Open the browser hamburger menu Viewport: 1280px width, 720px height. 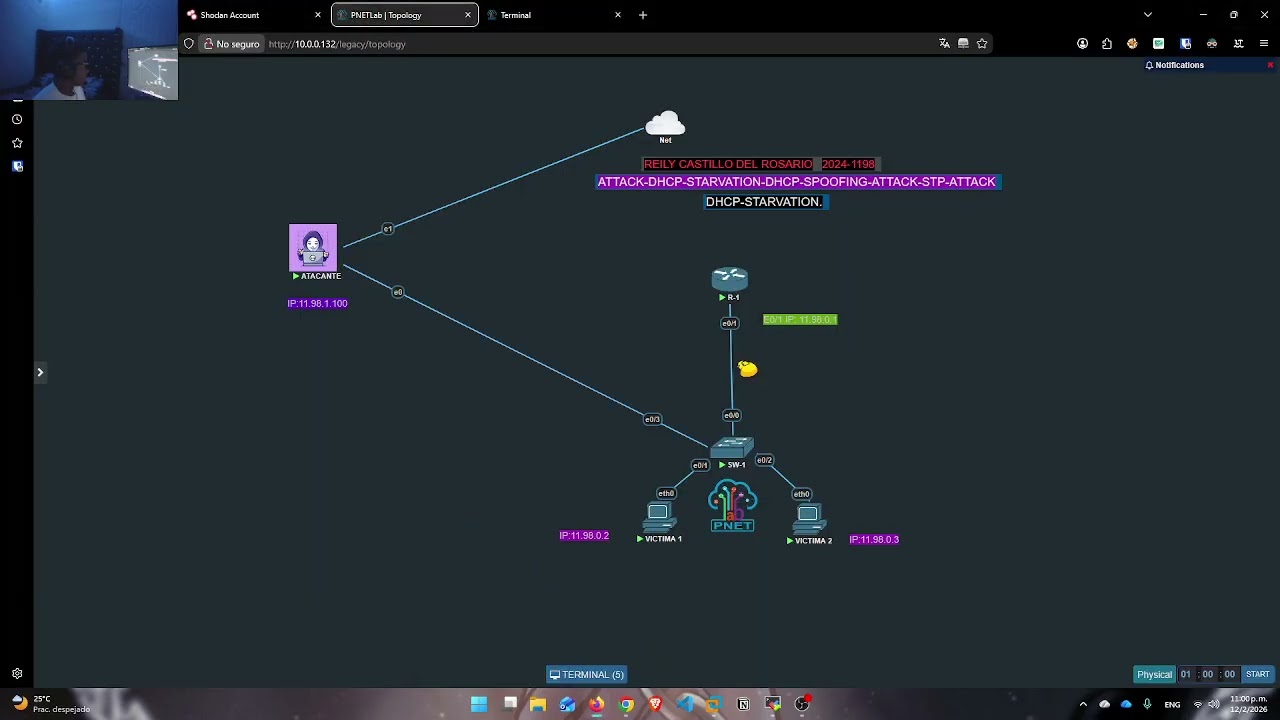click(x=1264, y=44)
